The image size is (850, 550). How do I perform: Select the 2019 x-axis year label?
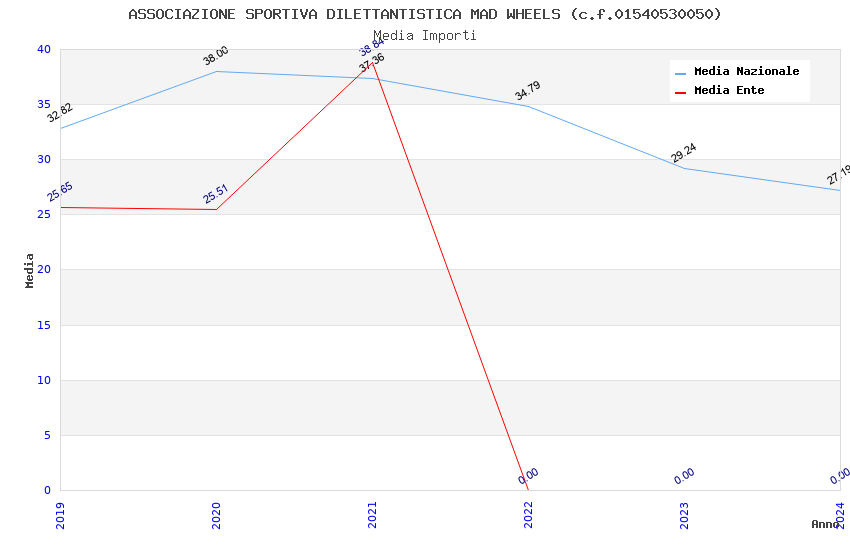click(60, 515)
